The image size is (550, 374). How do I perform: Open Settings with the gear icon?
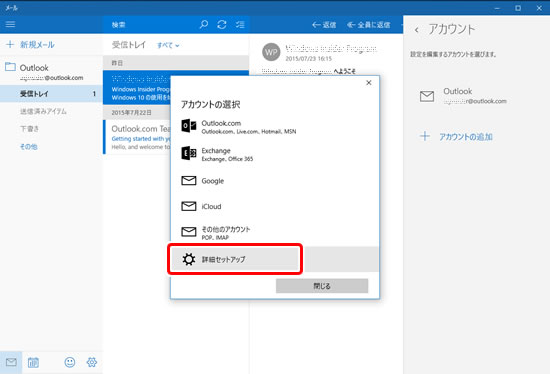(x=92, y=362)
